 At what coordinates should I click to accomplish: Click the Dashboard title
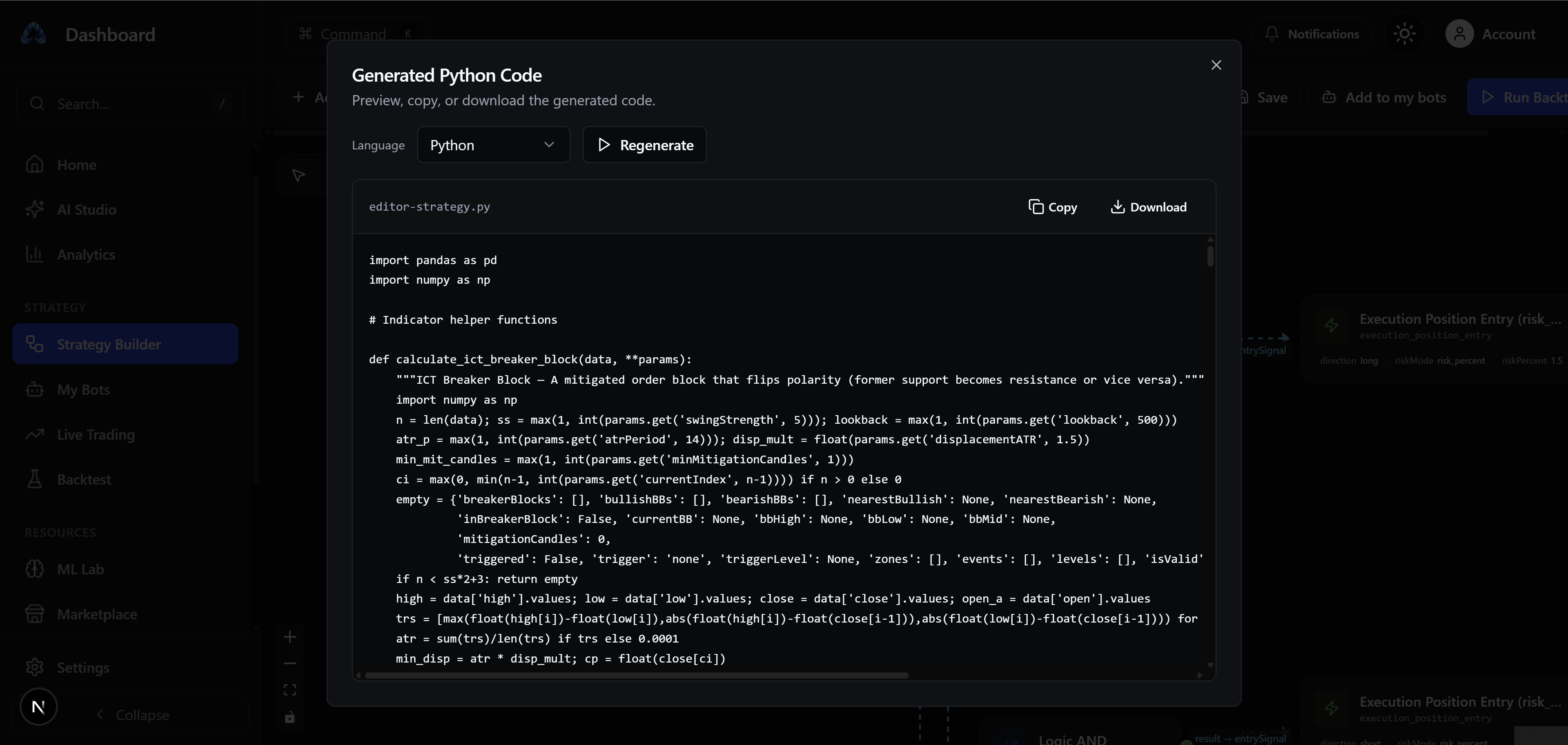pyautogui.click(x=110, y=35)
